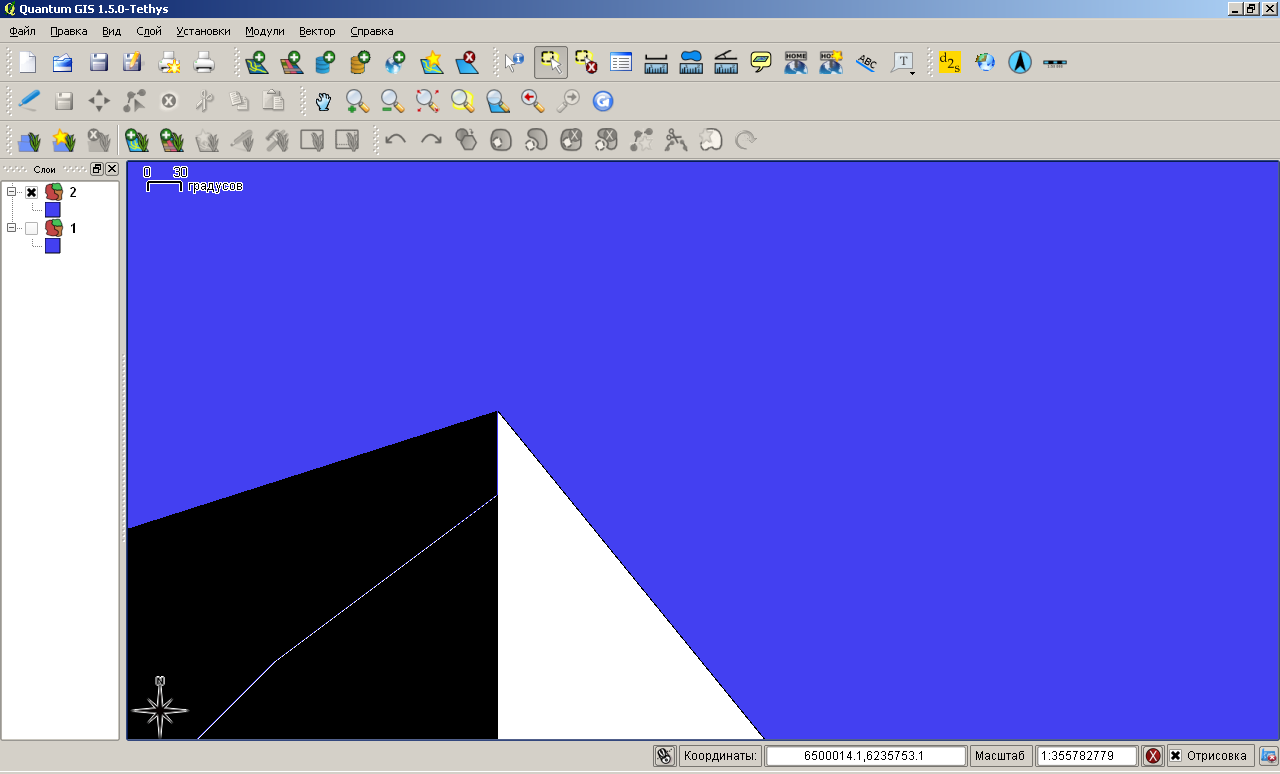The image size is (1280, 774).
Task: Click the blue symbol swatch under layer 2
Action: click(53, 210)
